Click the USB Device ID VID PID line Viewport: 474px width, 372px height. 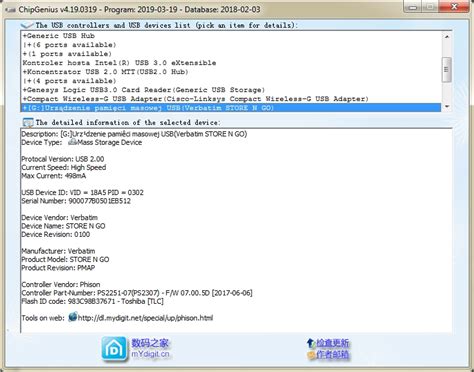(x=83, y=192)
